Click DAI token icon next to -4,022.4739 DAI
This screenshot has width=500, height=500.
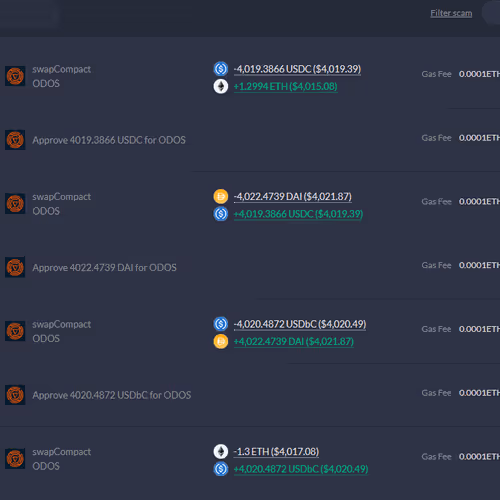(221, 196)
